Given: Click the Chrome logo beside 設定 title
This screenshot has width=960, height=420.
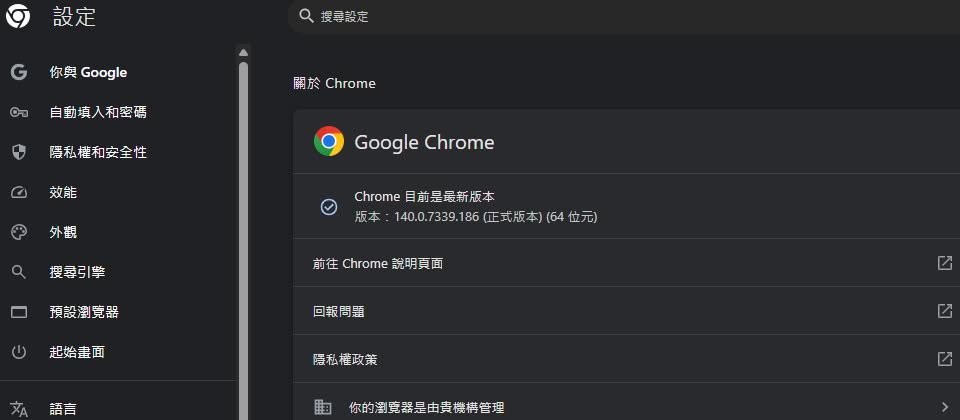Looking at the screenshot, I should pyautogui.click(x=18, y=16).
